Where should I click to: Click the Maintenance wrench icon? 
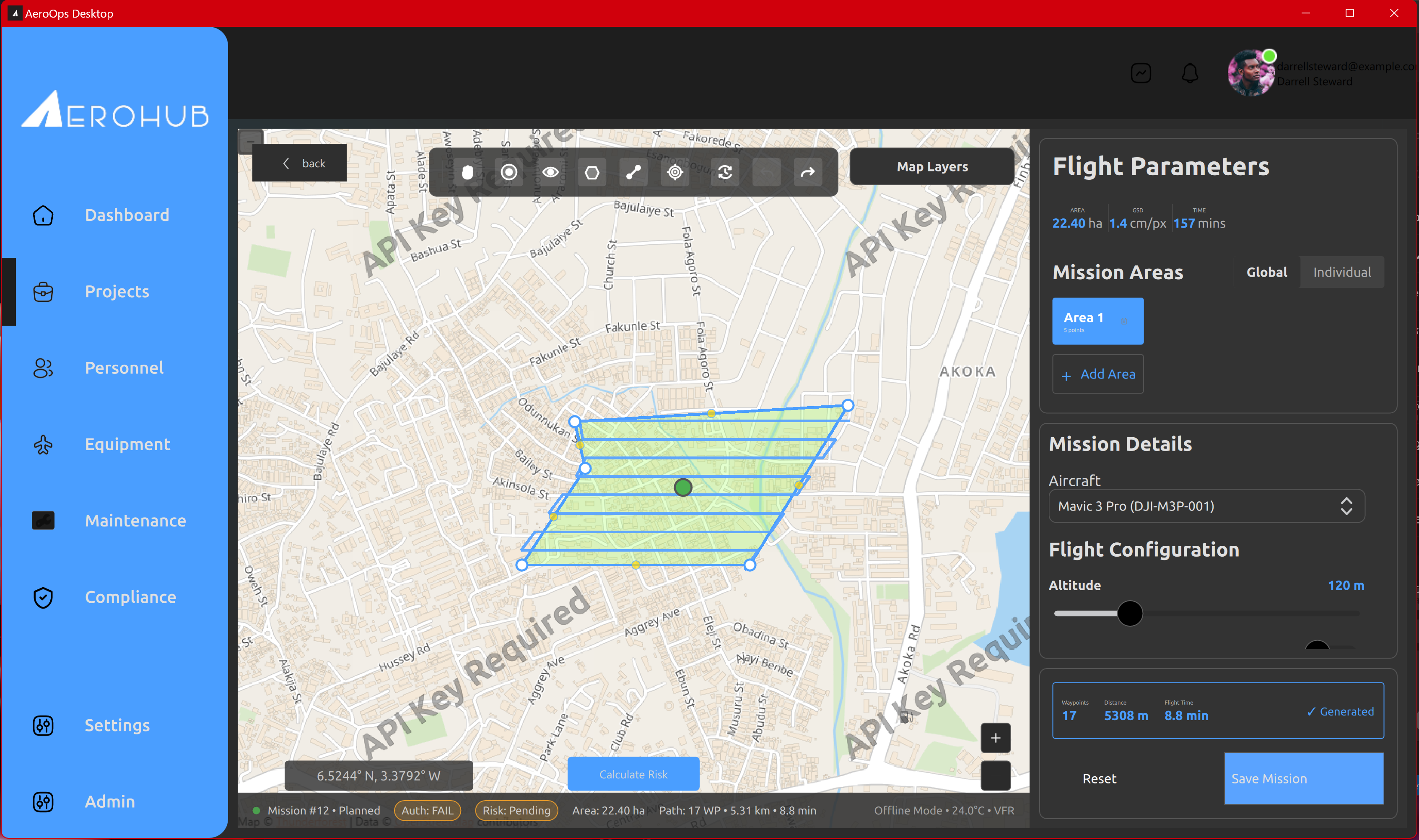point(43,521)
